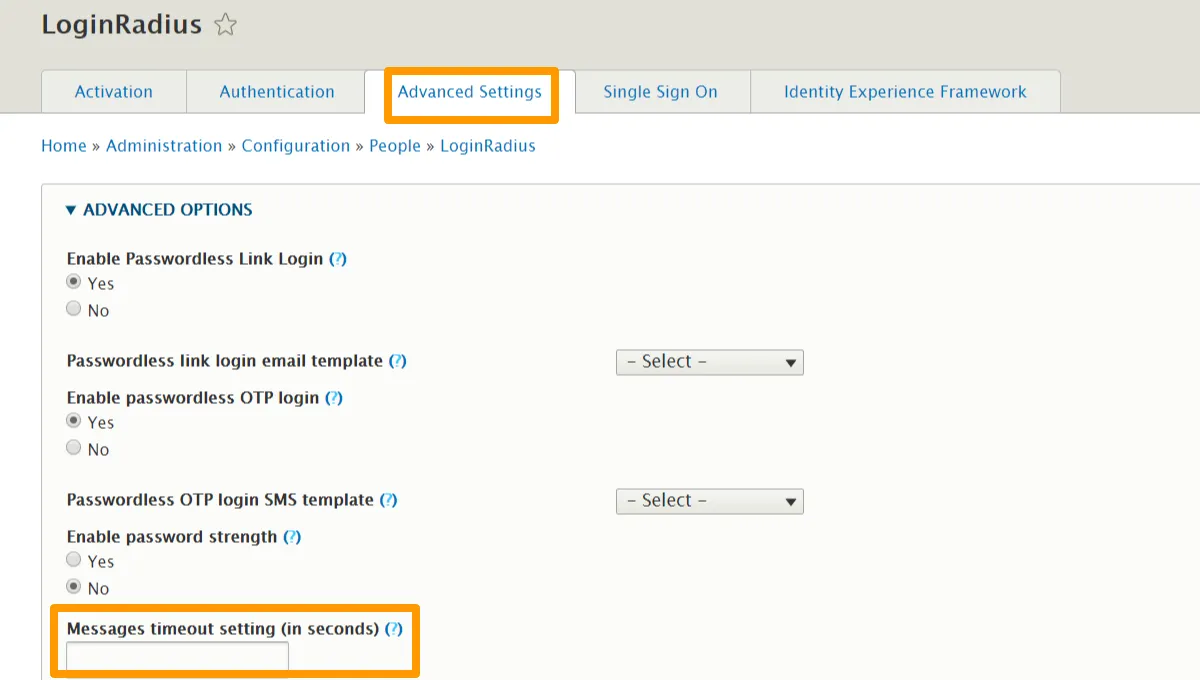
Task: Select No for Enable Passwordless Link Login
Action: 74,310
